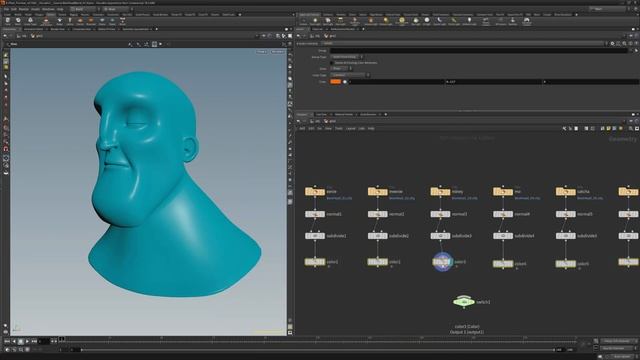Open the network editor Tools menu

click(339, 129)
